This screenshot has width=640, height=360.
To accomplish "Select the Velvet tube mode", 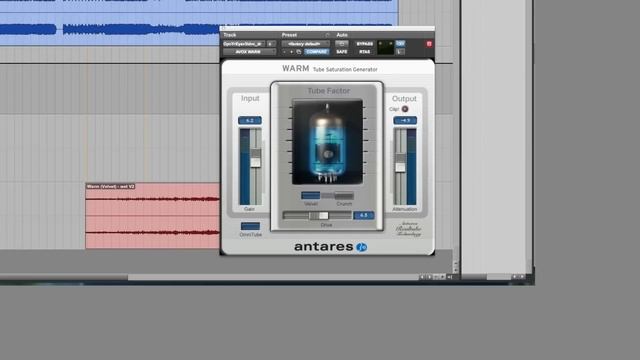I will click(311, 196).
